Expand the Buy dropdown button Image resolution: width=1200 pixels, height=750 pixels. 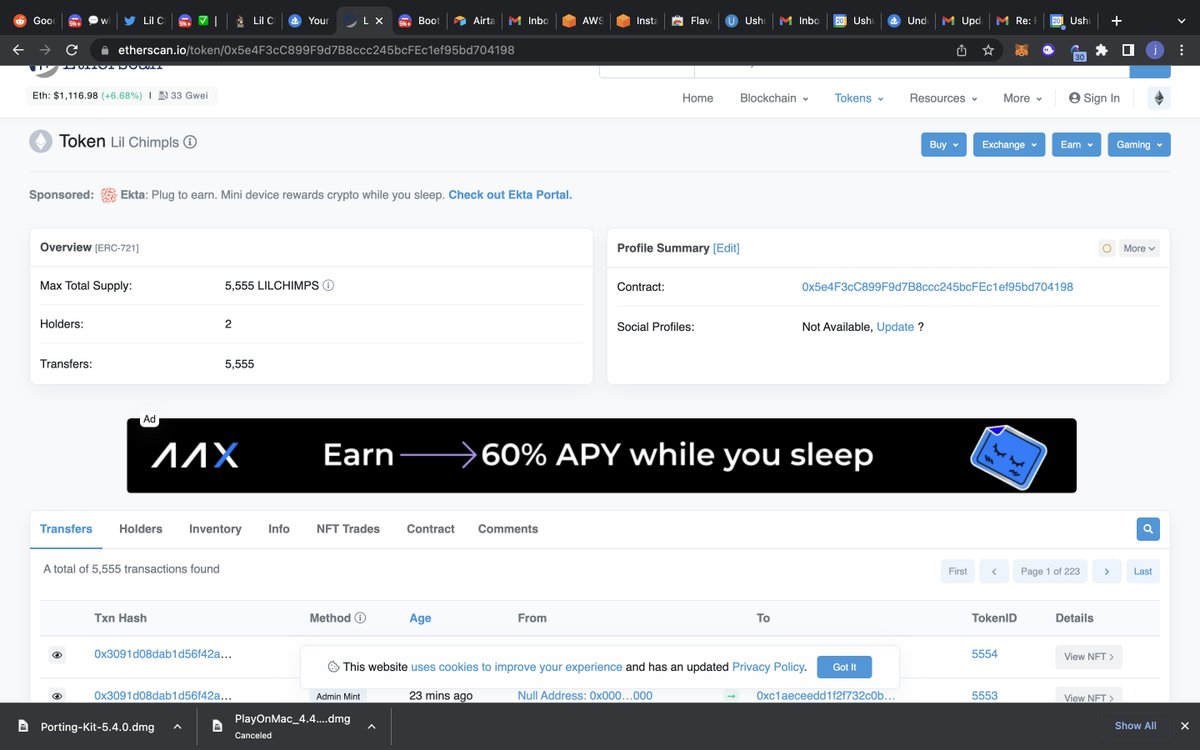point(943,145)
